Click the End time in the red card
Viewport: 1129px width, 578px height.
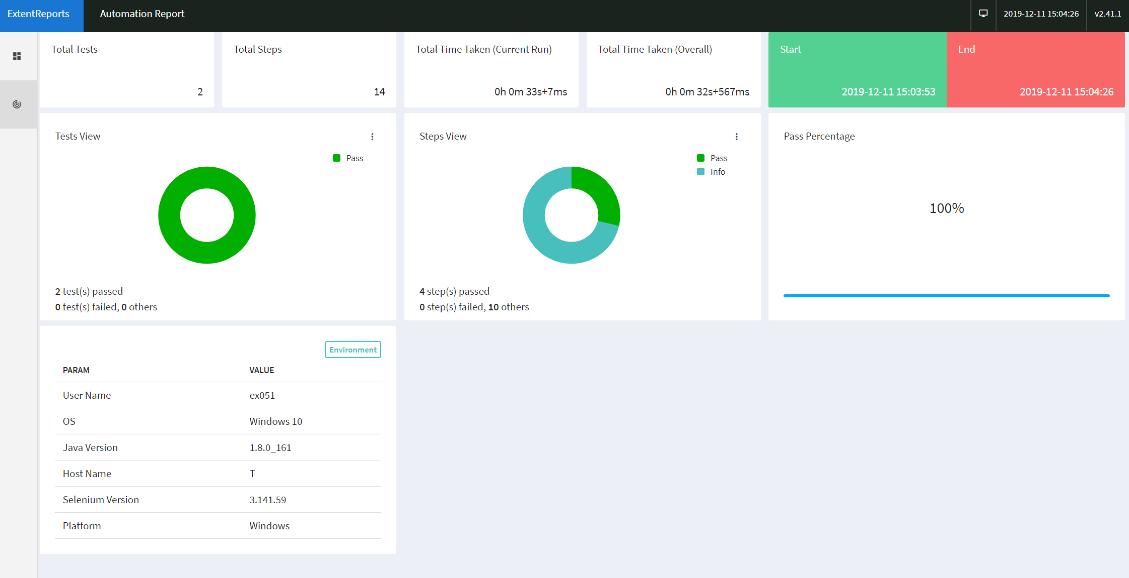pos(1066,91)
